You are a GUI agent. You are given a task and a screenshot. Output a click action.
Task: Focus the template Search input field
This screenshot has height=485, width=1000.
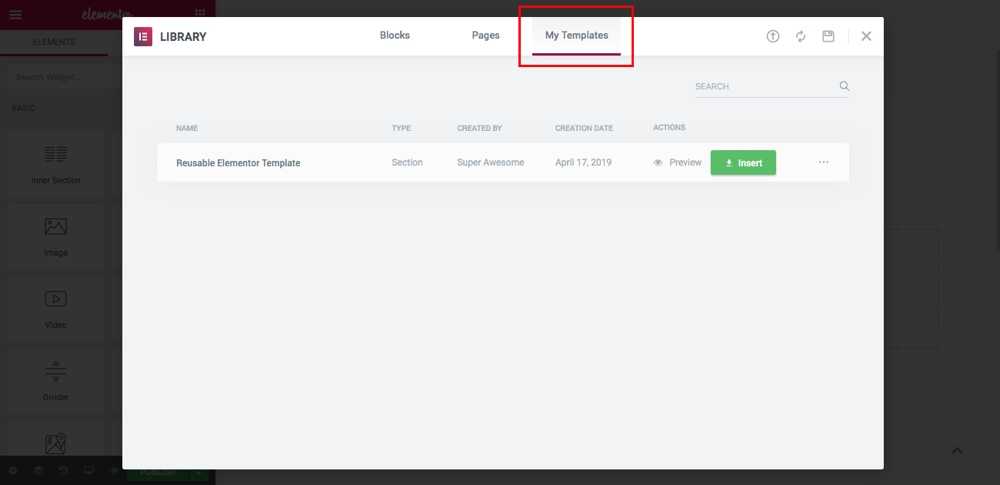(762, 87)
